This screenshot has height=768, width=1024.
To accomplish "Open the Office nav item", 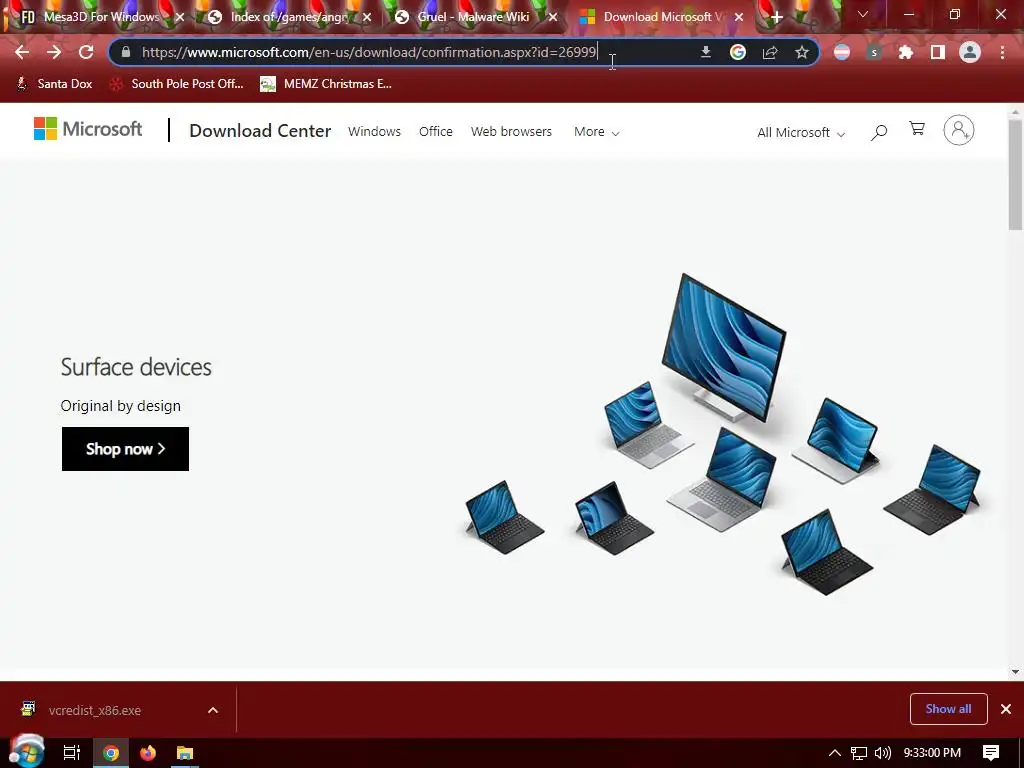I will 436,131.
